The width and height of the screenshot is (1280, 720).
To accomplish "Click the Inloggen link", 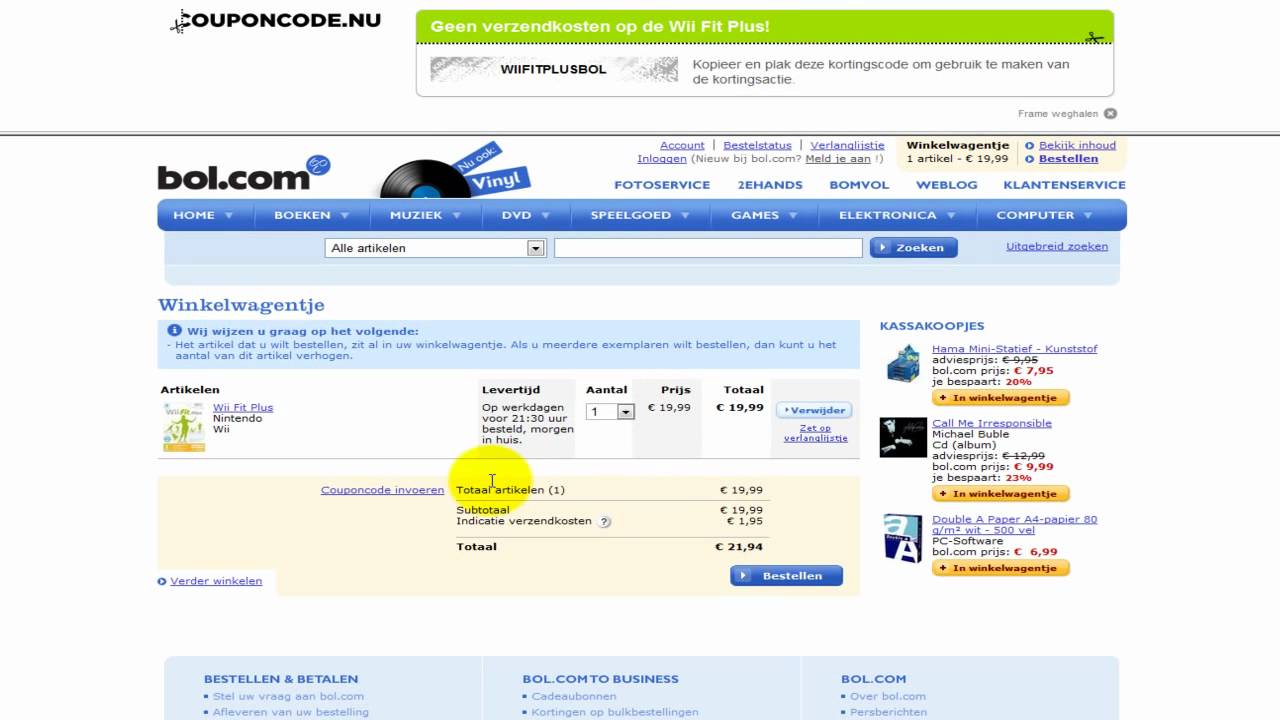I will 662,159.
